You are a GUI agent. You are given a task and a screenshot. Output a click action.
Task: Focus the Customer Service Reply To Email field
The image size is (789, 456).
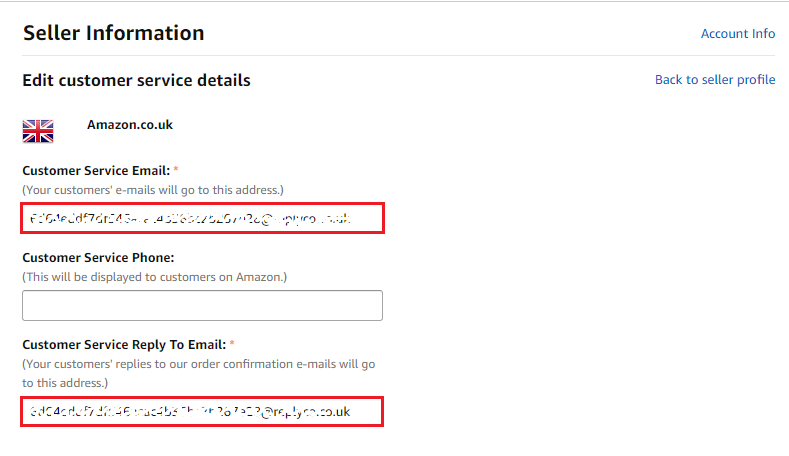[202, 411]
